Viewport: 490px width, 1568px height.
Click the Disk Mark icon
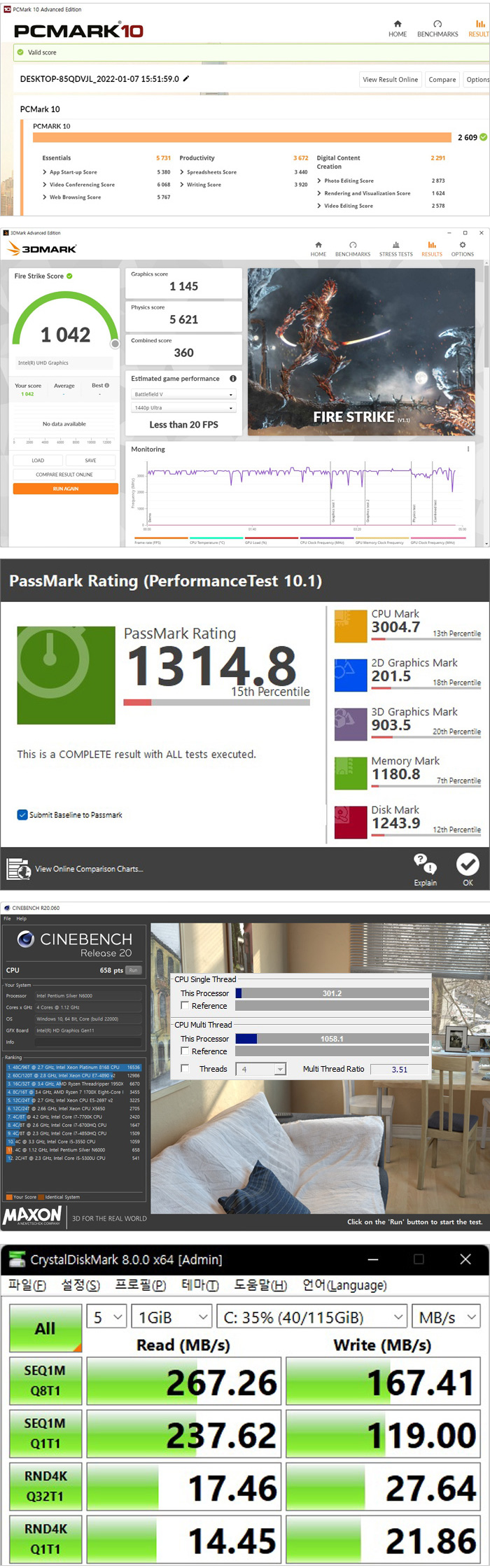click(x=351, y=822)
